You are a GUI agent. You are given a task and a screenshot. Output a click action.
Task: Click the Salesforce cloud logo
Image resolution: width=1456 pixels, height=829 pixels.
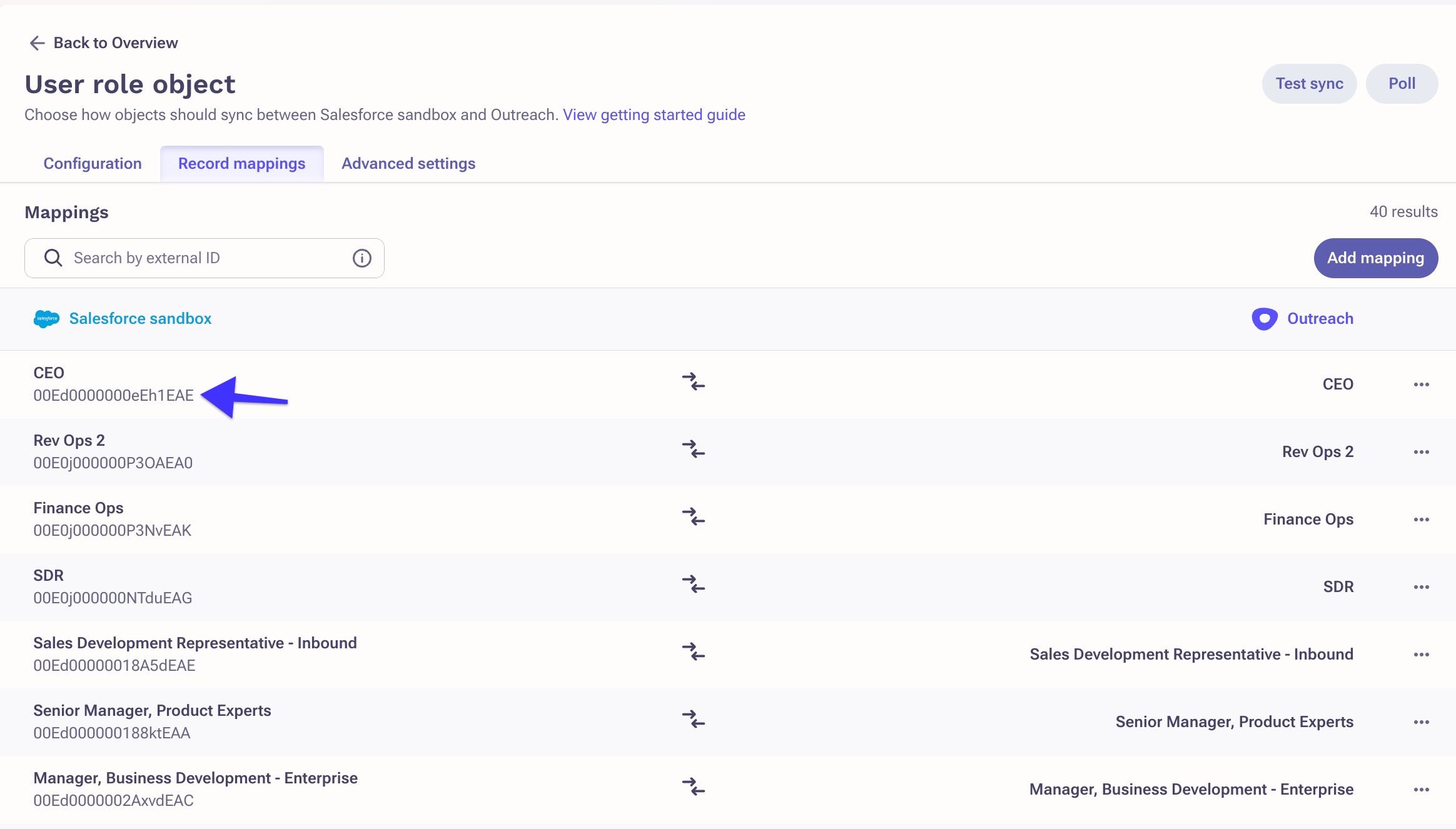pyautogui.click(x=46, y=319)
